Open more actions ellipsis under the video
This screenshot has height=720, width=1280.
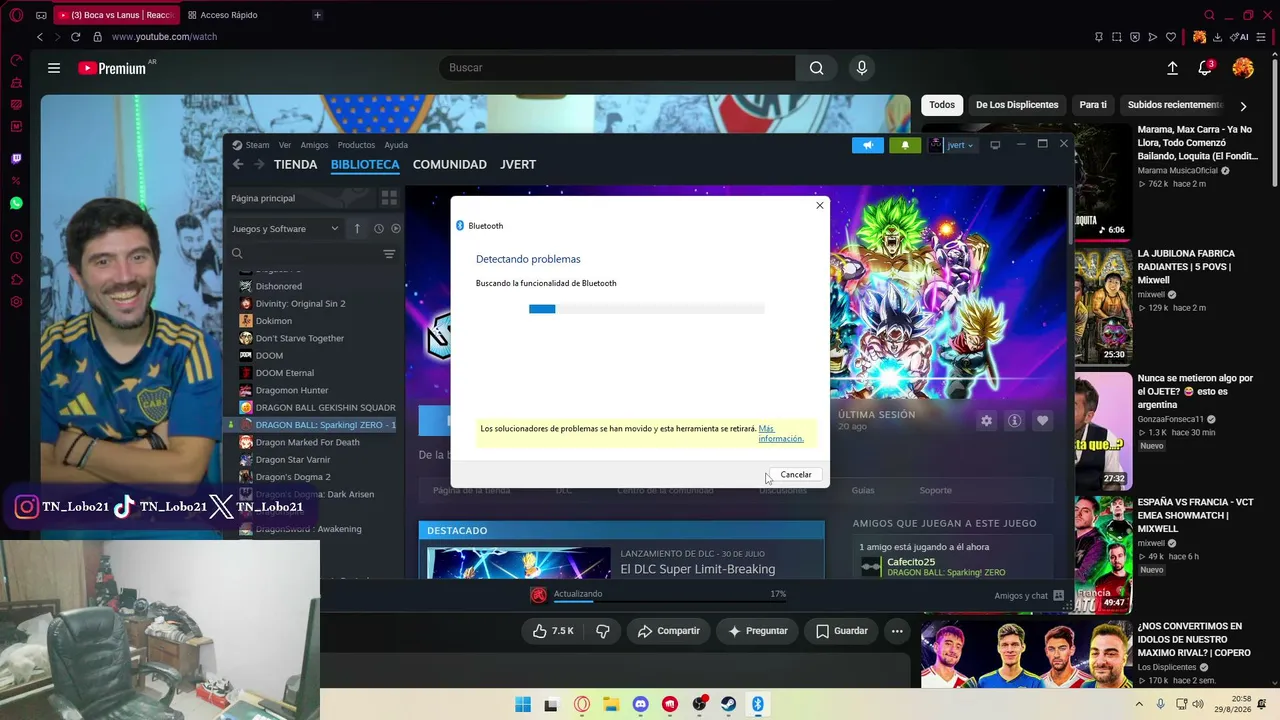pyautogui.click(x=897, y=631)
